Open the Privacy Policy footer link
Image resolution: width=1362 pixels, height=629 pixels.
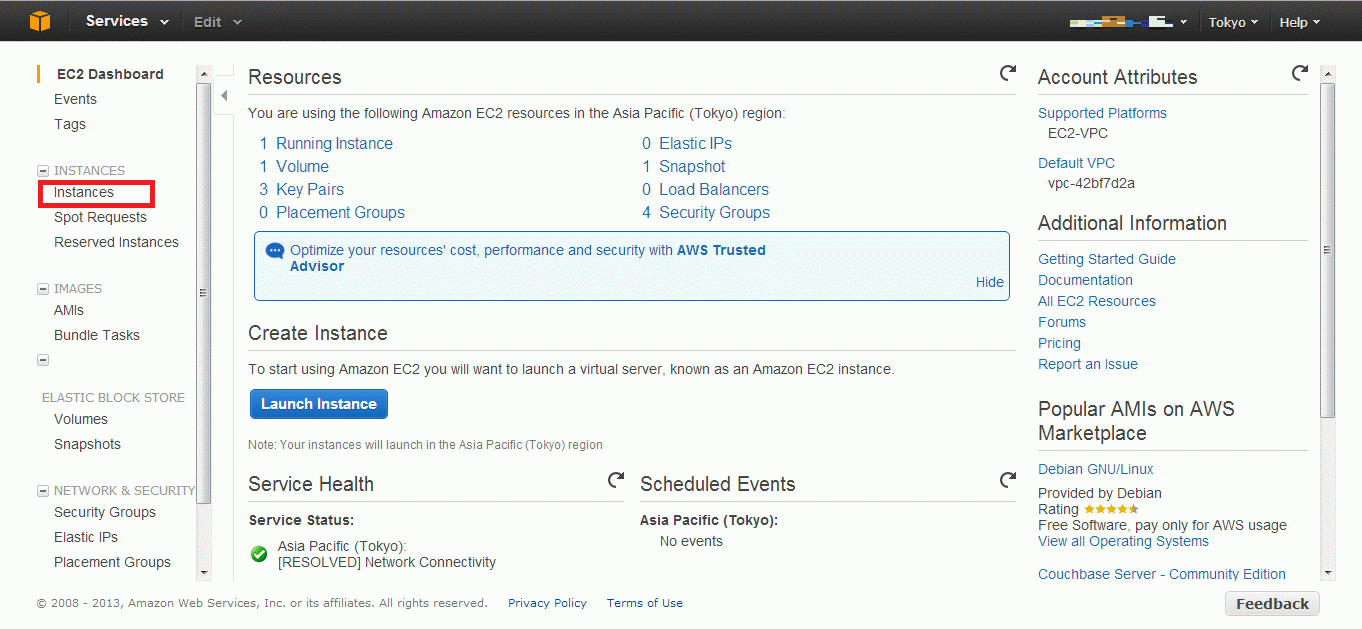click(547, 603)
